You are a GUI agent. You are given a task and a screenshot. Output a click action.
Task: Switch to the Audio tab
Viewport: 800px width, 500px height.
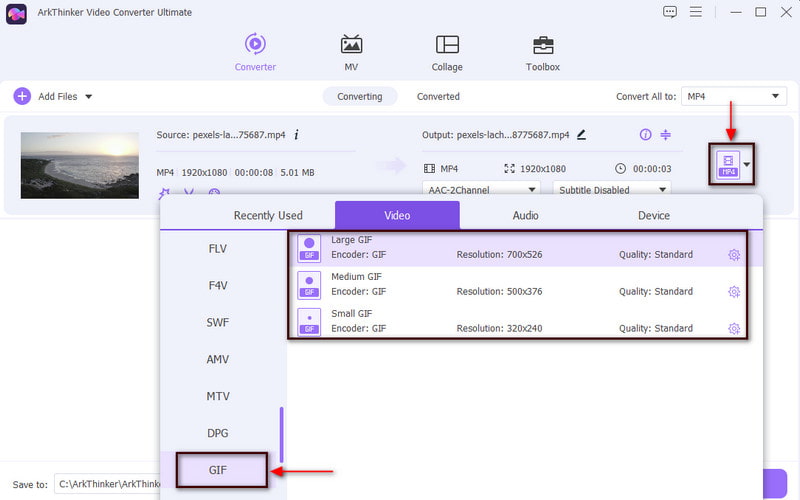coord(526,215)
